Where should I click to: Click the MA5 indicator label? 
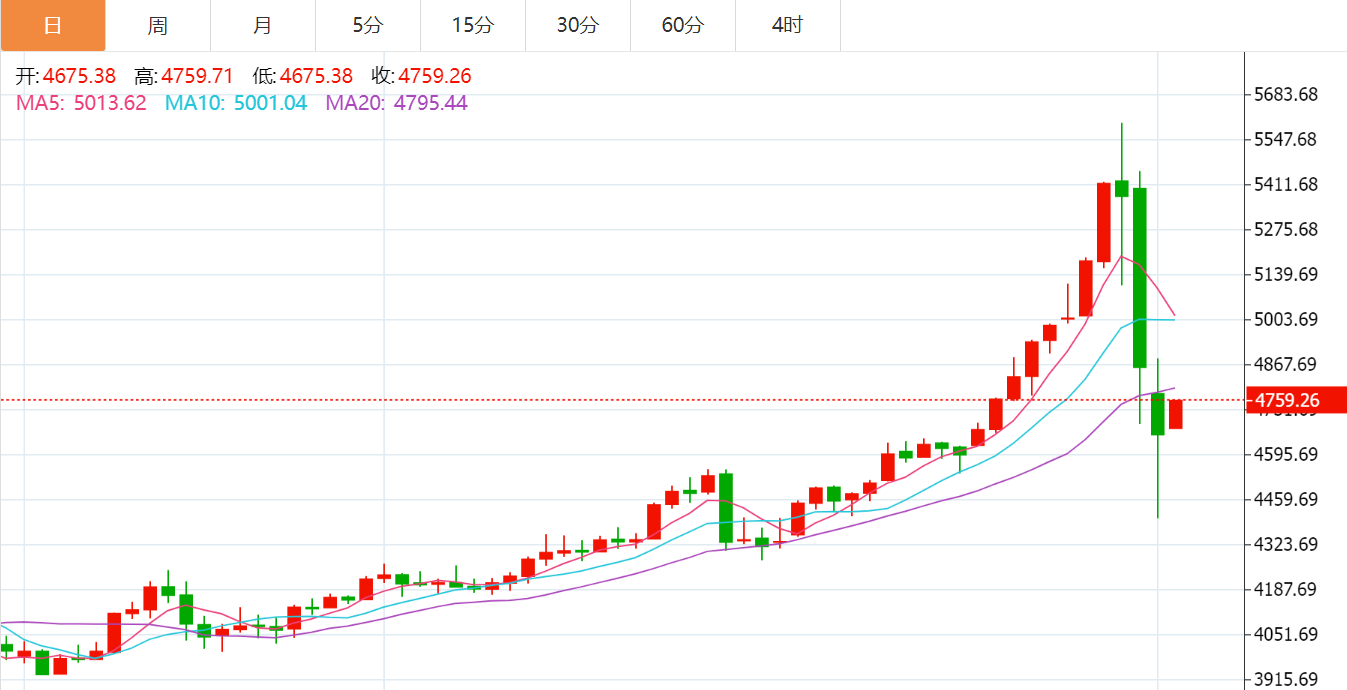81,103
